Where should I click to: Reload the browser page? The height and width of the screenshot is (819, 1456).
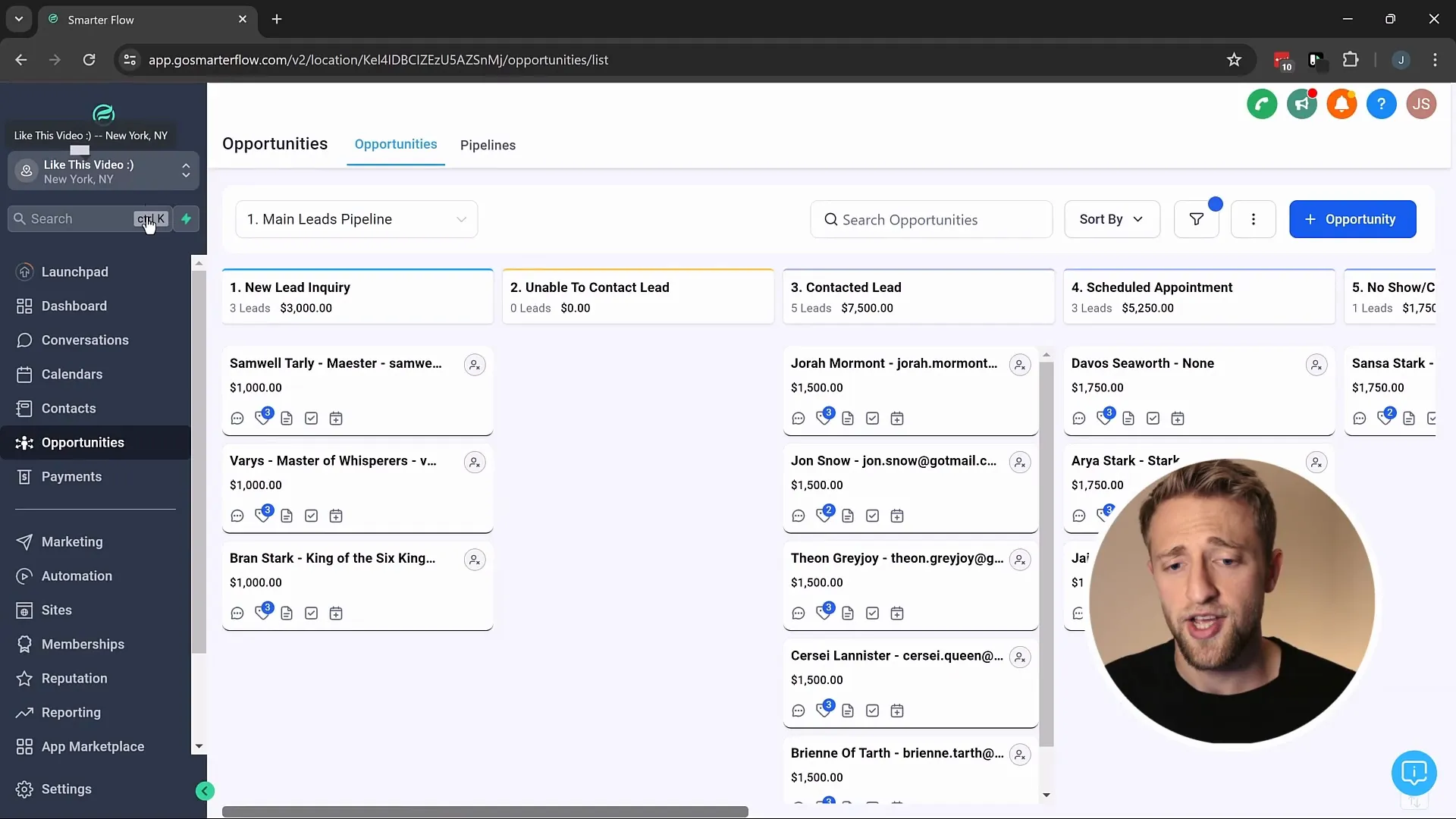pyautogui.click(x=89, y=60)
